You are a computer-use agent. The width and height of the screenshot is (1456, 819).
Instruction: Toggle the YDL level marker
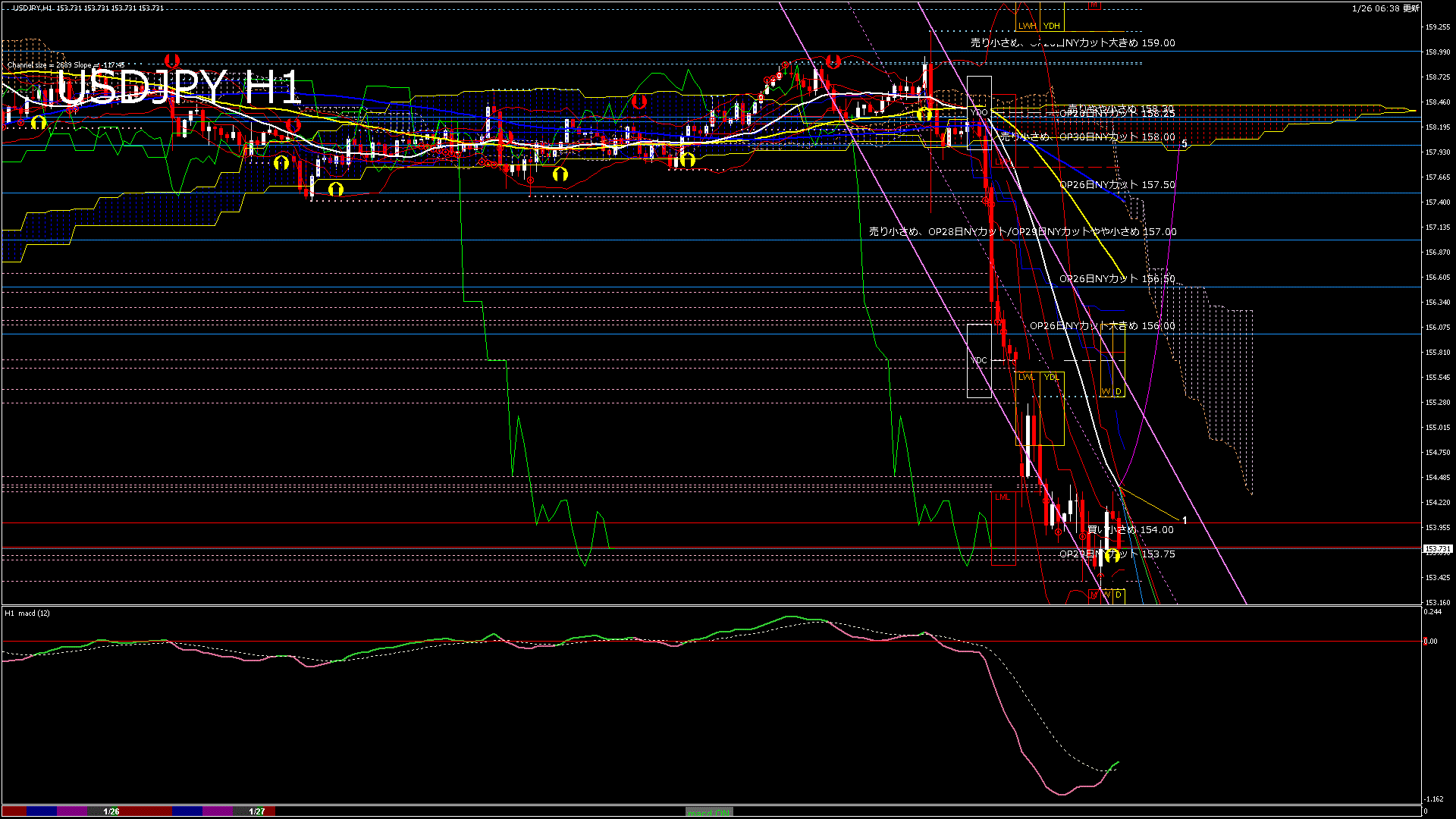(1051, 377)
